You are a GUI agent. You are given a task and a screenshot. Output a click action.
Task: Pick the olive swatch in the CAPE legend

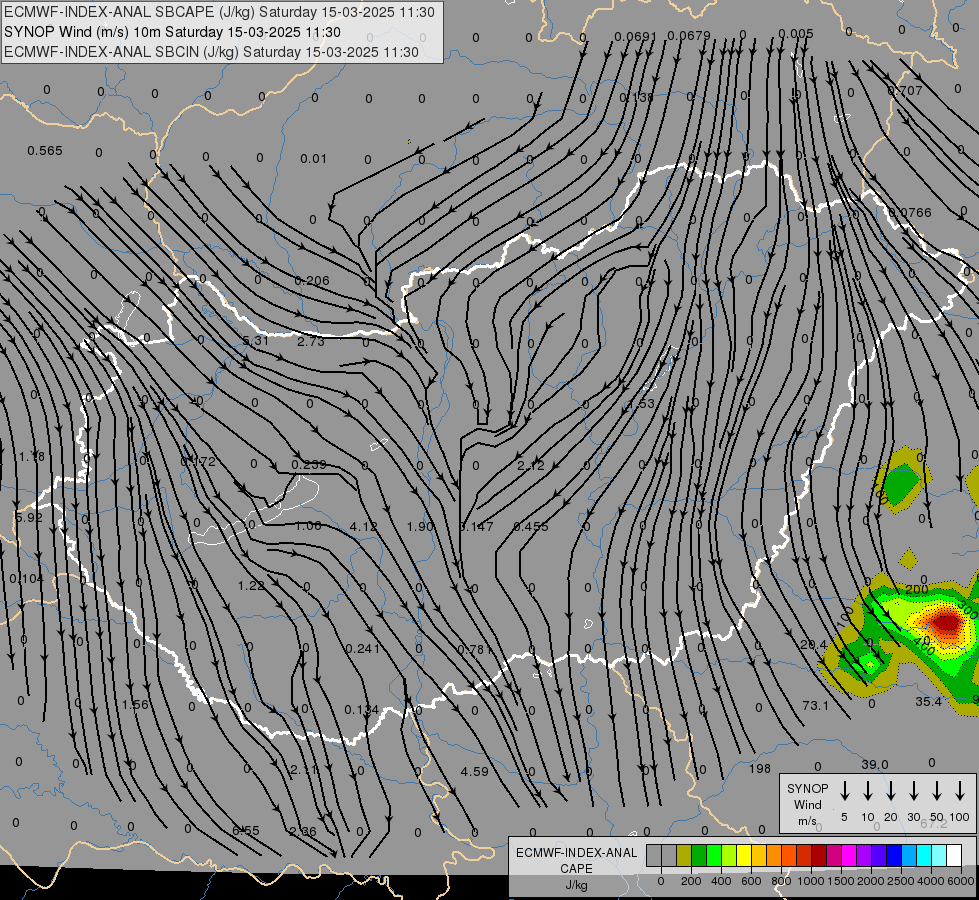pyautogui.click(x=684, y=856)
